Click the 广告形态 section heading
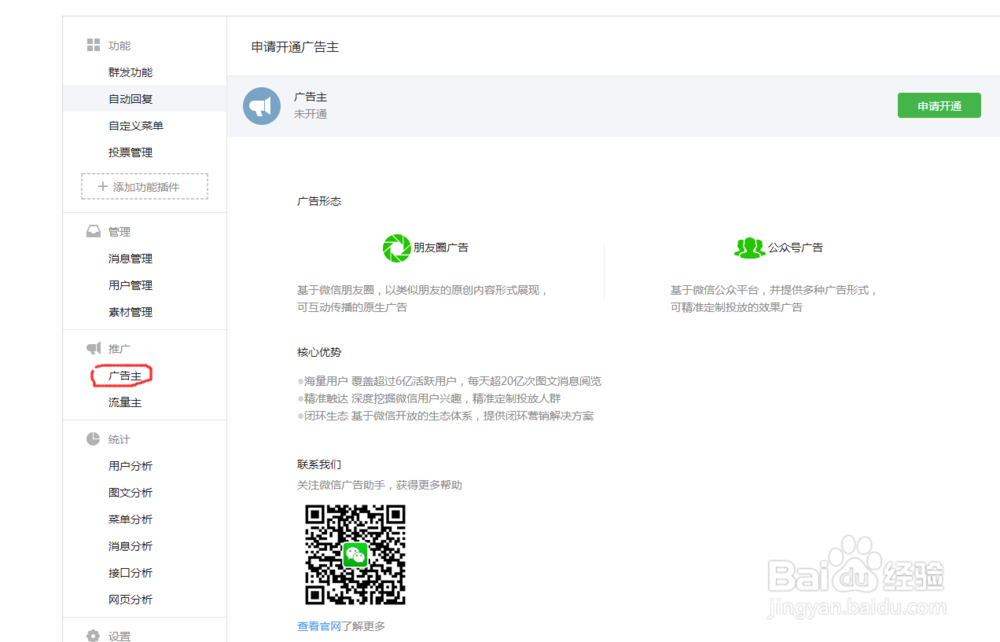The height and width of the screenshot is (642, 1000). [319, 201]
